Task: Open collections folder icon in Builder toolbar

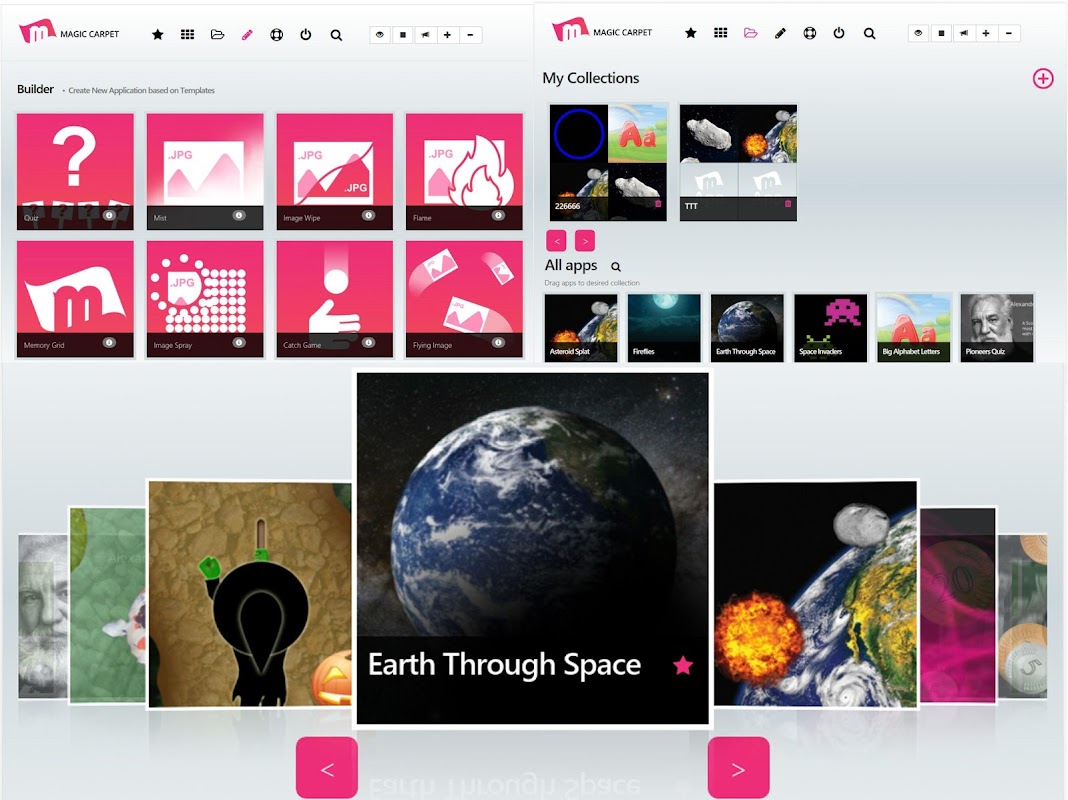Action: tap(217, 35)
